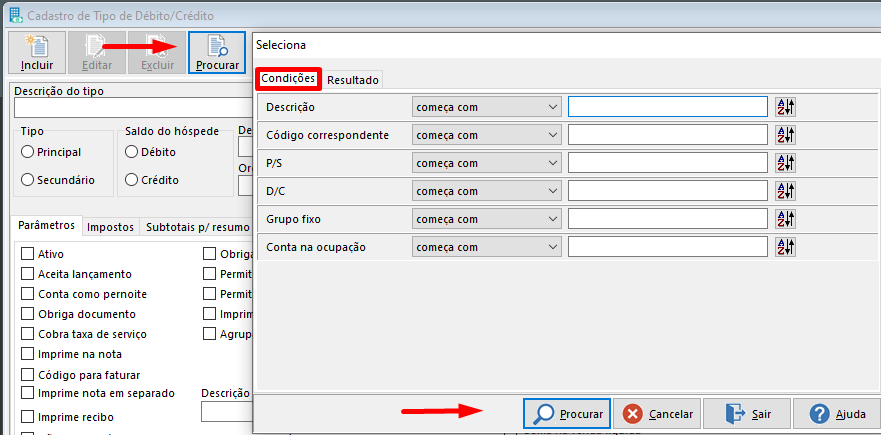
Task: Click the Incluir toolbar button
Action: (x=37, y=53)
